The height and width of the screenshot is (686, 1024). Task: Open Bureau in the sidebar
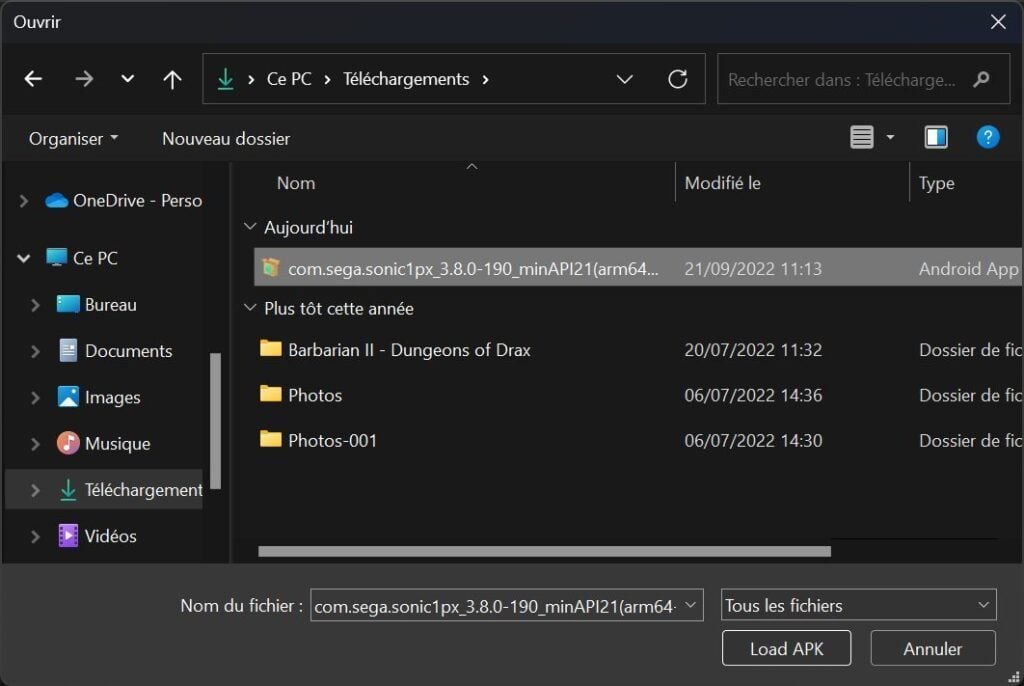coord(110,304)
